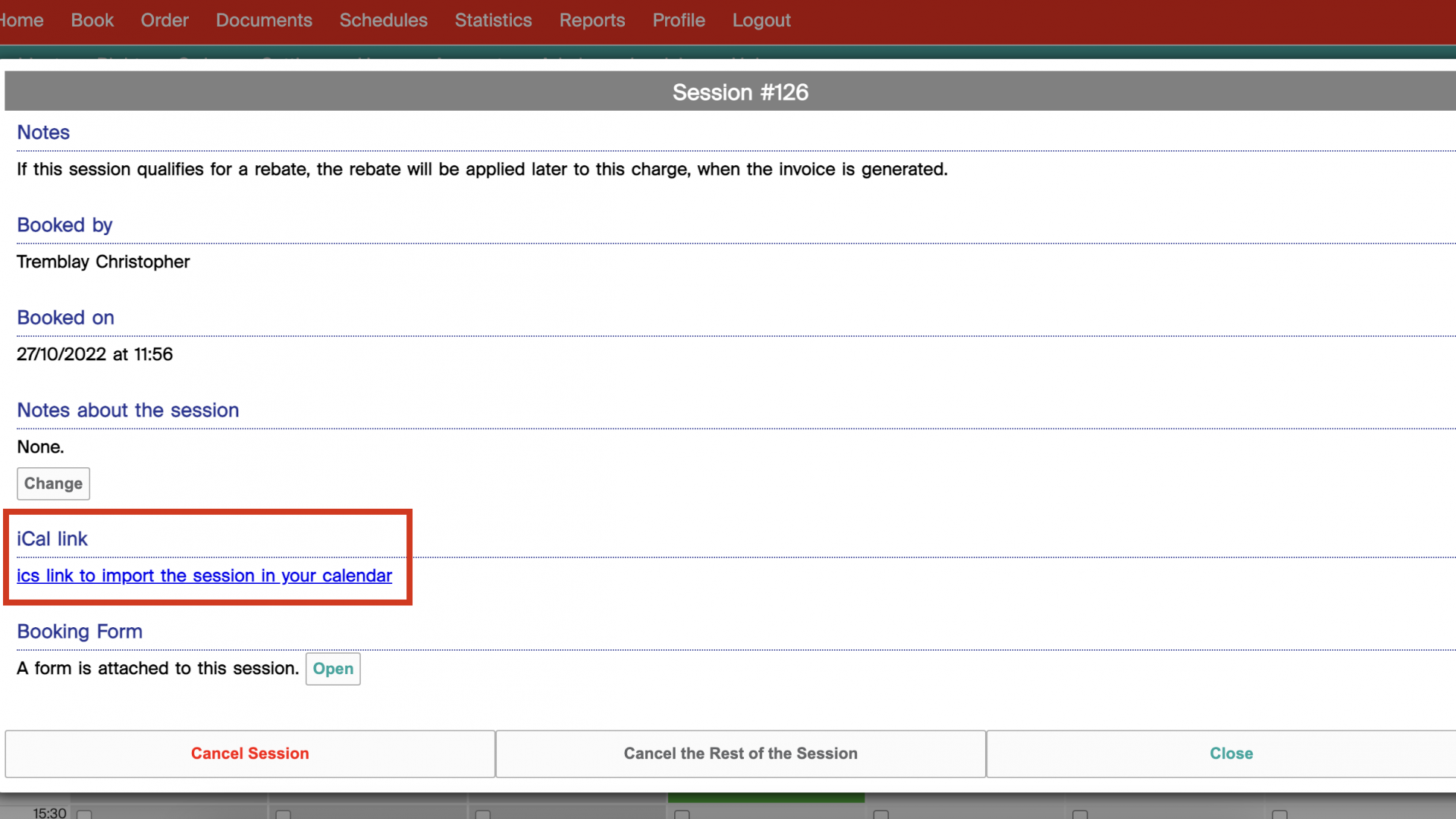
Task: Click Logout in the top bar
Action: tap(761, 20)
